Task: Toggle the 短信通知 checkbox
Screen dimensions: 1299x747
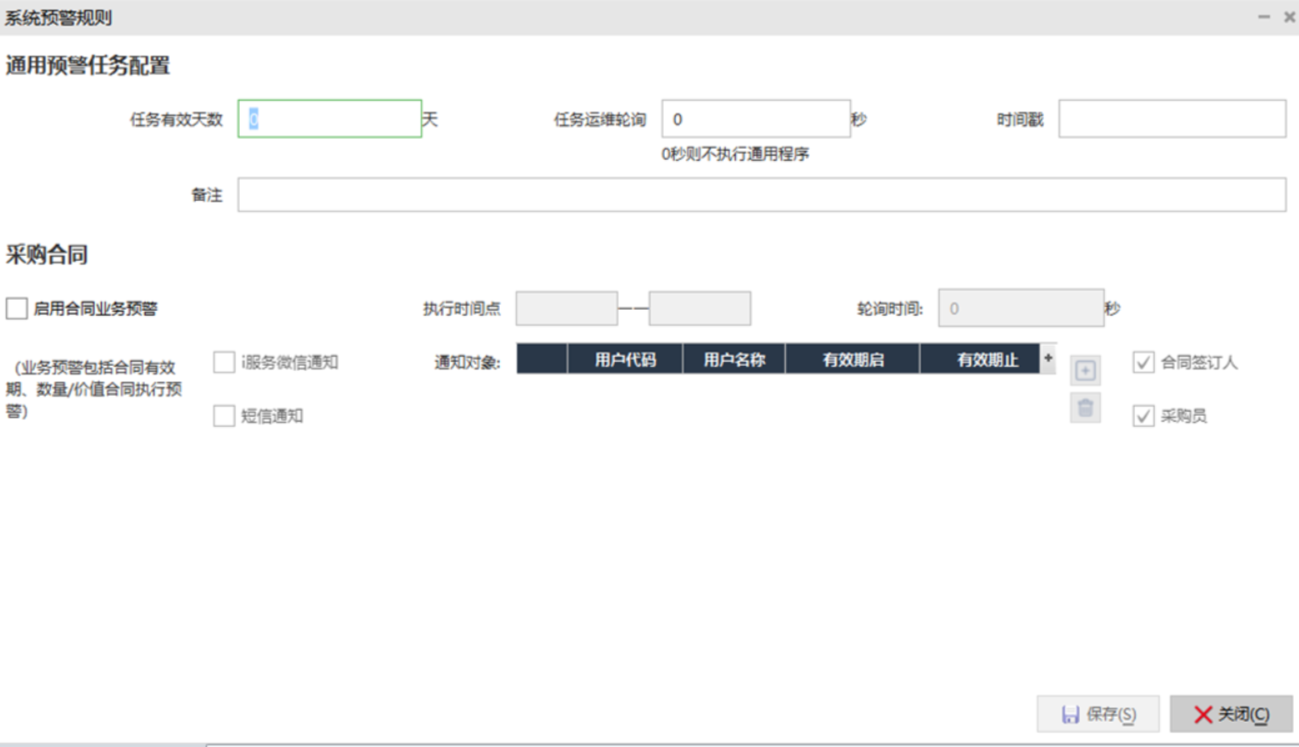Action: tap(224, 417)
